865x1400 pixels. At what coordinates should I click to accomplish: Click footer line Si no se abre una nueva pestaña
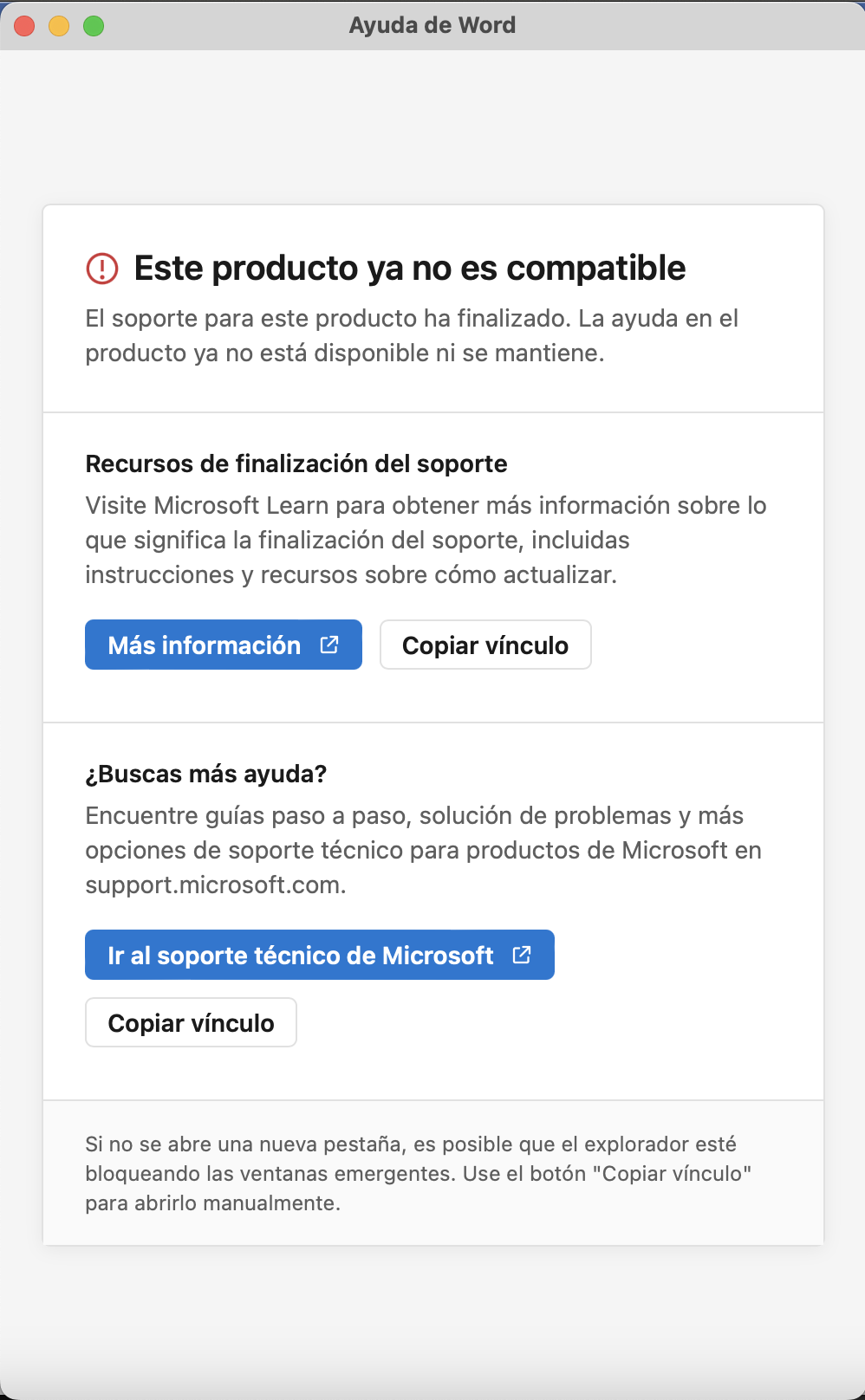411,1144
